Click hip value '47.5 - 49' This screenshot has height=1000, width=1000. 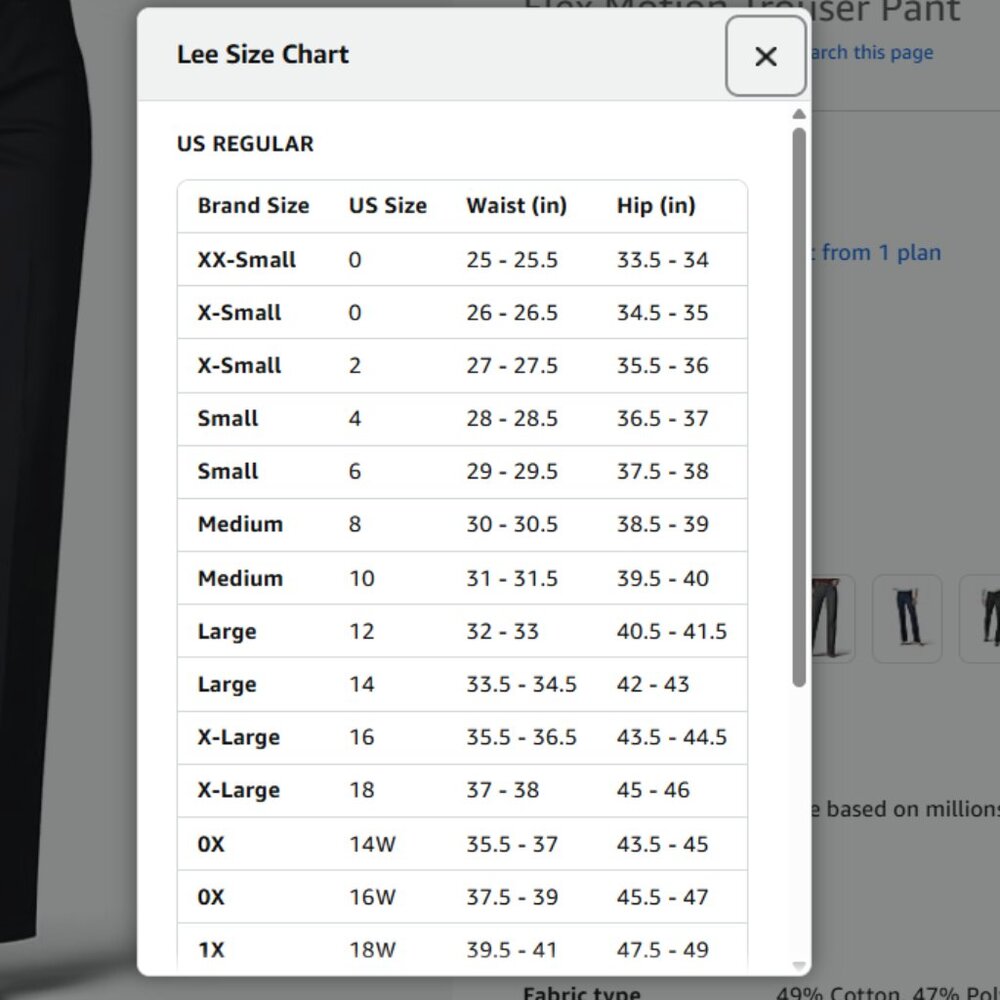tap(663, 950)
